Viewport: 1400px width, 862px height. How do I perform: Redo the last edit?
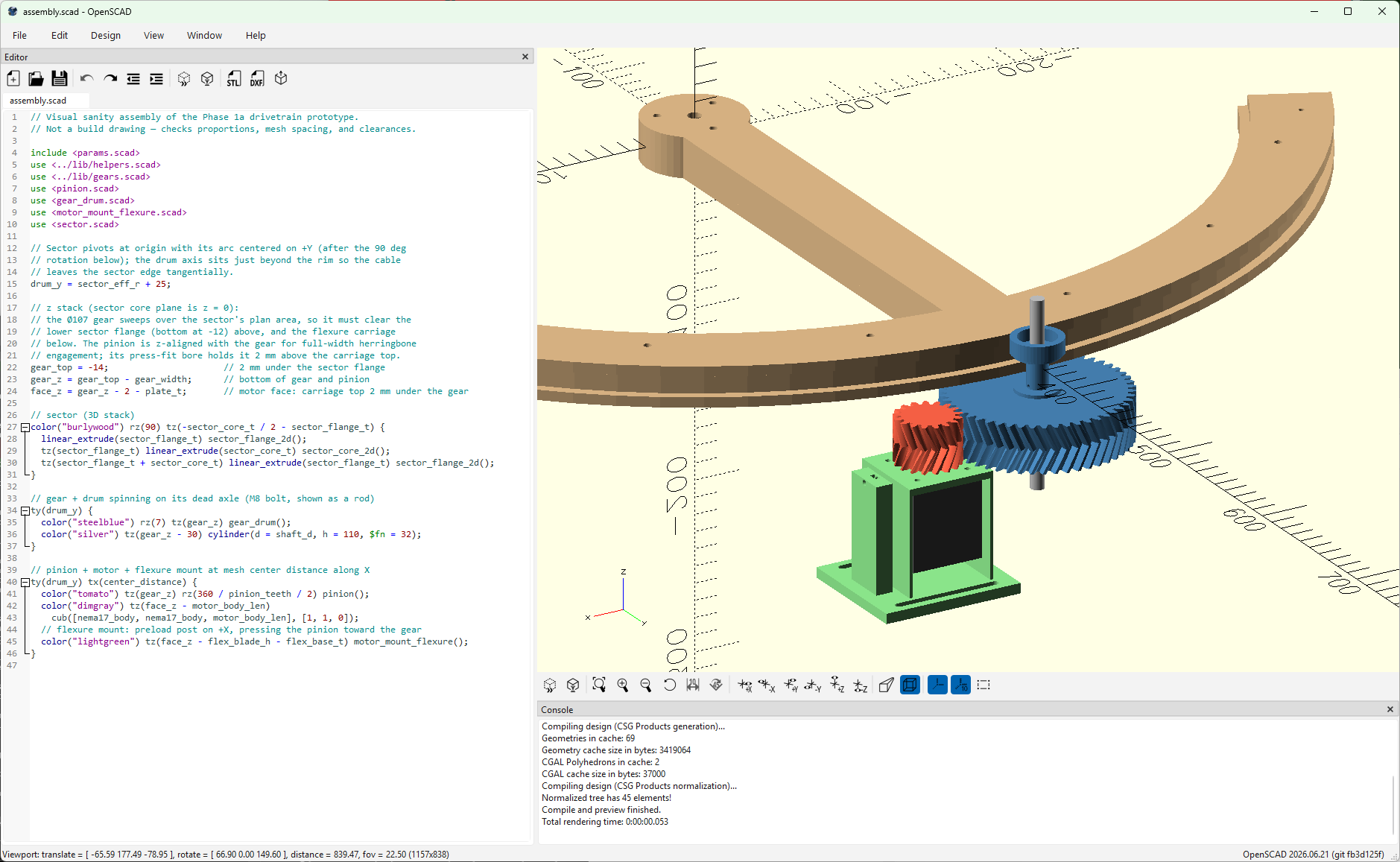click(110, 79)
